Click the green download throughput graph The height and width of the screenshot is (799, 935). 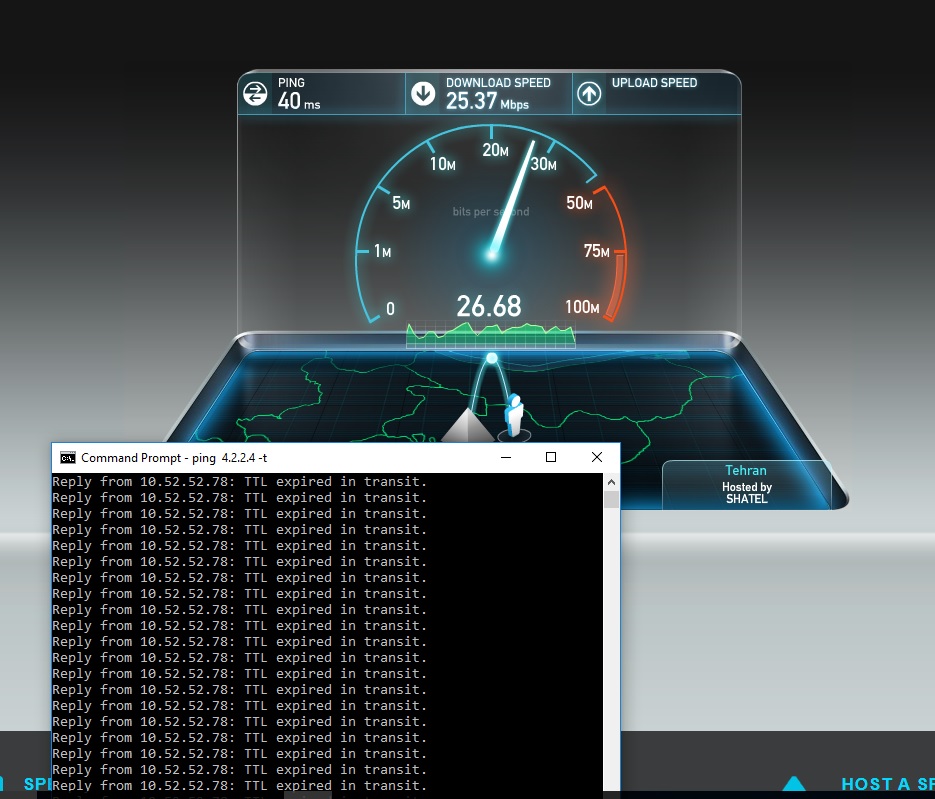pos(490,334)
